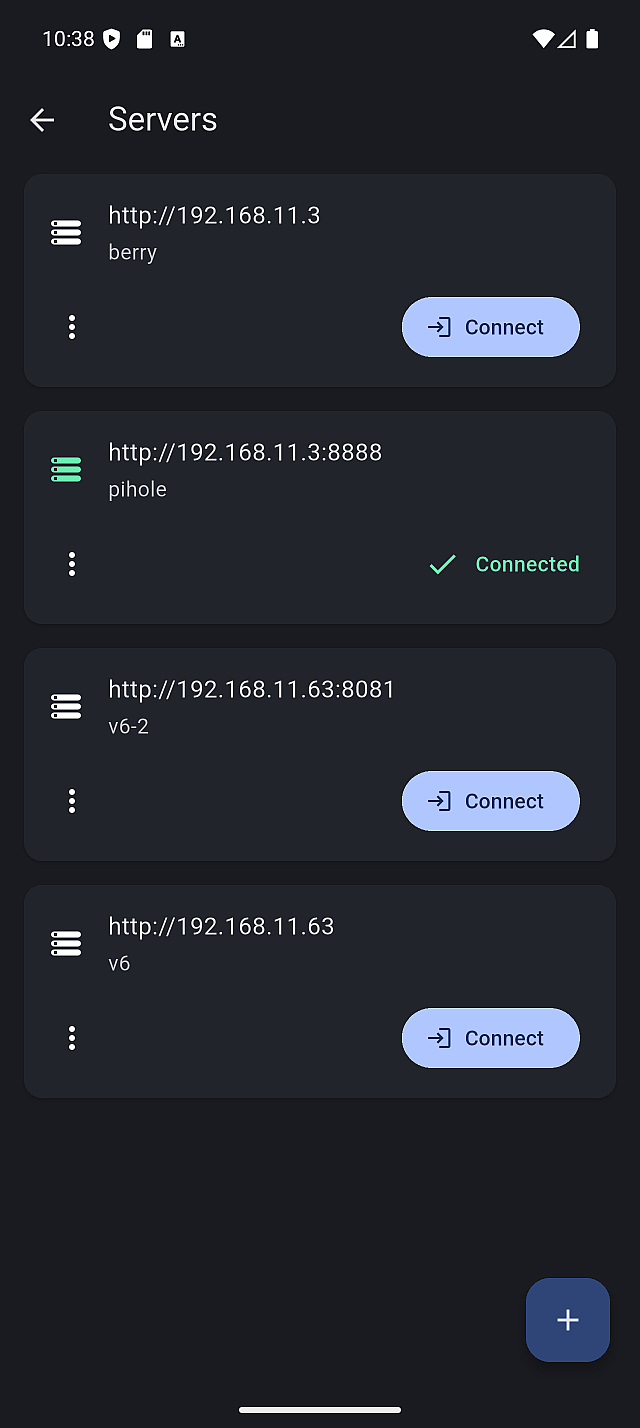This screenshot has width=640, height=1428.
Task: Open the pihole server options menu
Action: coord(72,564)
